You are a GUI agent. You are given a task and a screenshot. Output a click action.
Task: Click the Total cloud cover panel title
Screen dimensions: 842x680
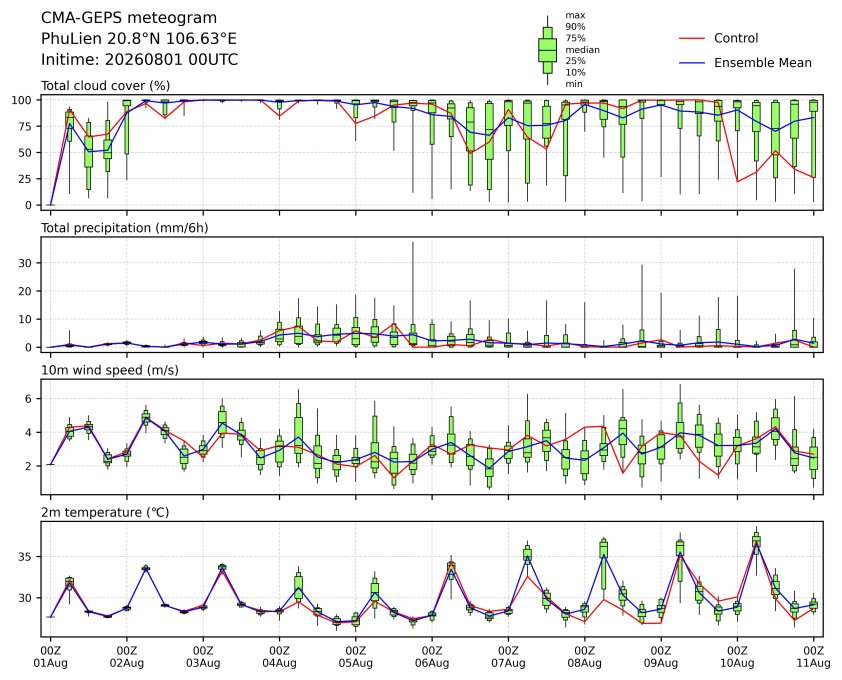pos(106,86)
